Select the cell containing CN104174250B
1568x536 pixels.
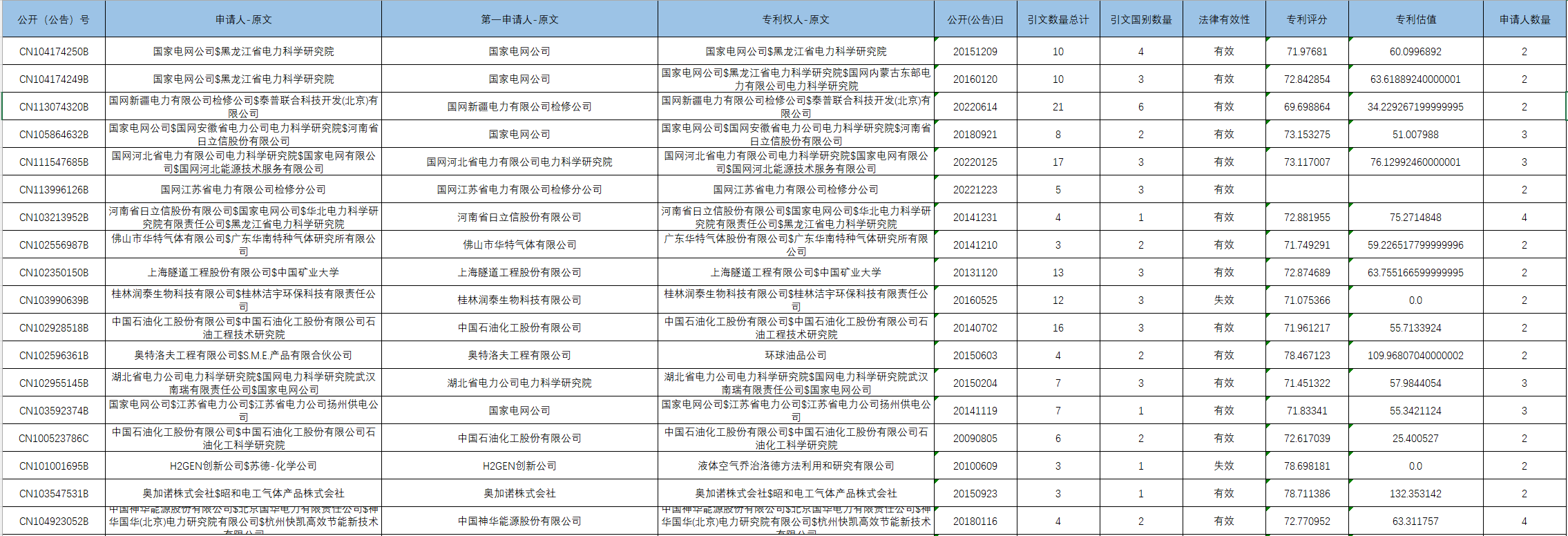54,52
